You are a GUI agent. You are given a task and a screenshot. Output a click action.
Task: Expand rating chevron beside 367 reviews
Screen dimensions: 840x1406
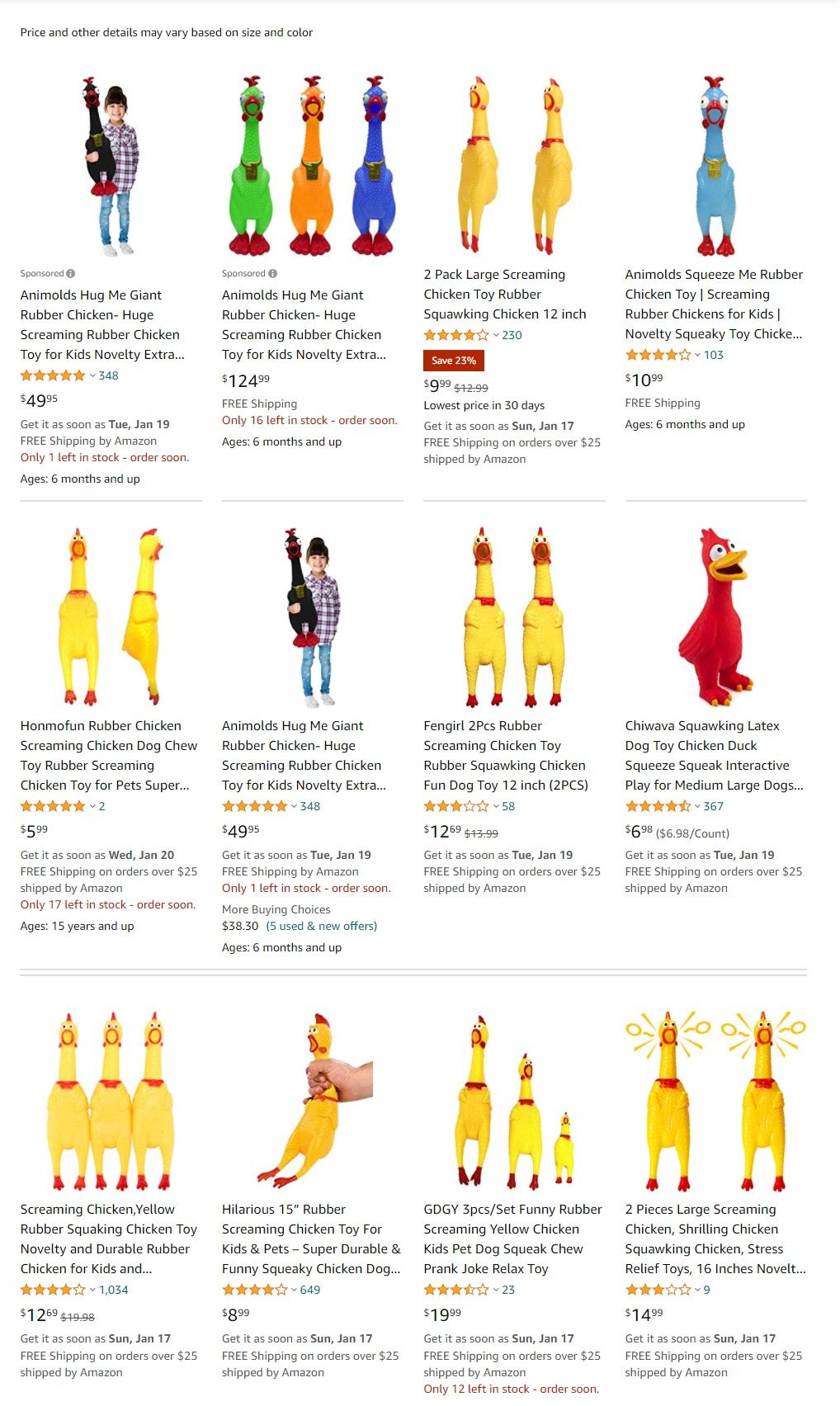coord(697,806)
